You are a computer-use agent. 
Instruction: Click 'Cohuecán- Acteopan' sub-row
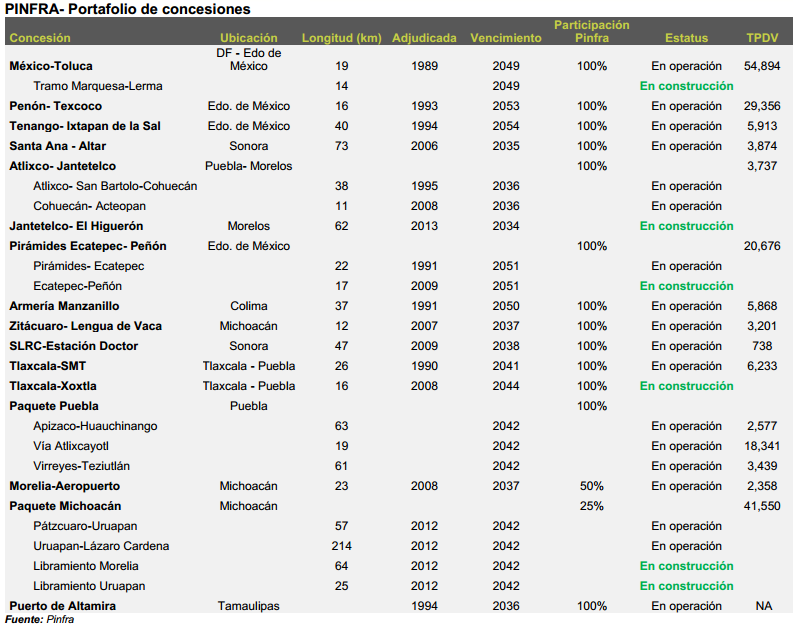[90, 206]
